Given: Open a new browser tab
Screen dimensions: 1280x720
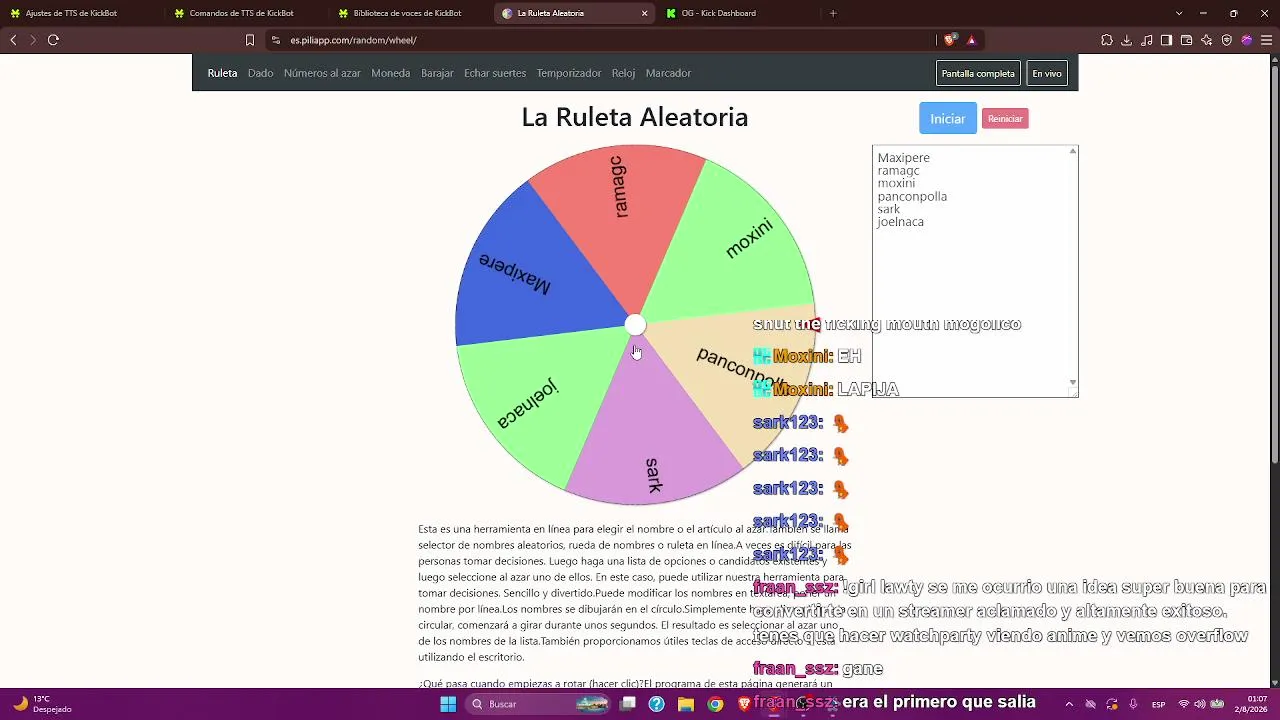Looking at the screenshot, I should [x=833, y=13].
